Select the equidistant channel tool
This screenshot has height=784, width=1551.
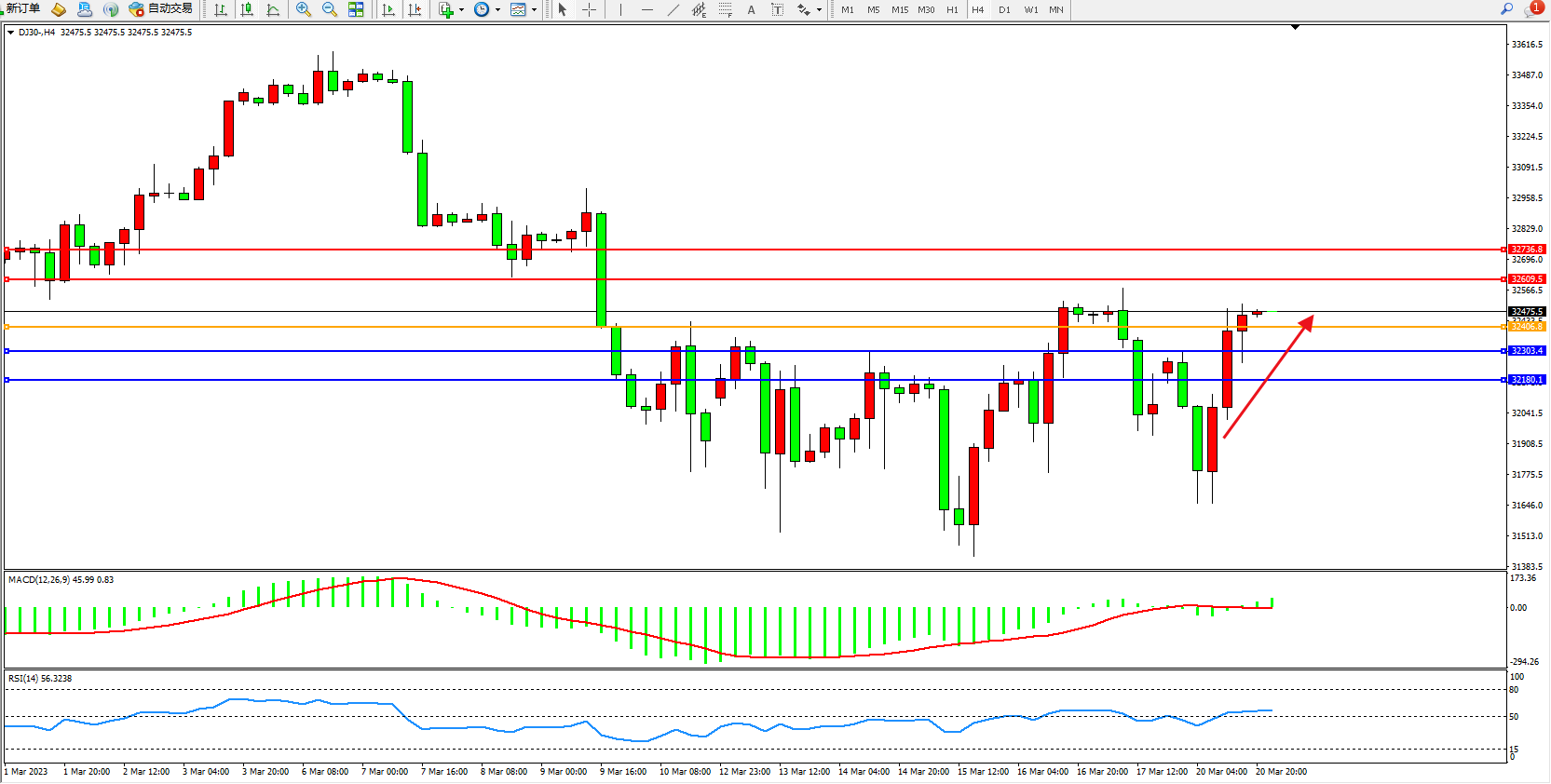(699, 9)
